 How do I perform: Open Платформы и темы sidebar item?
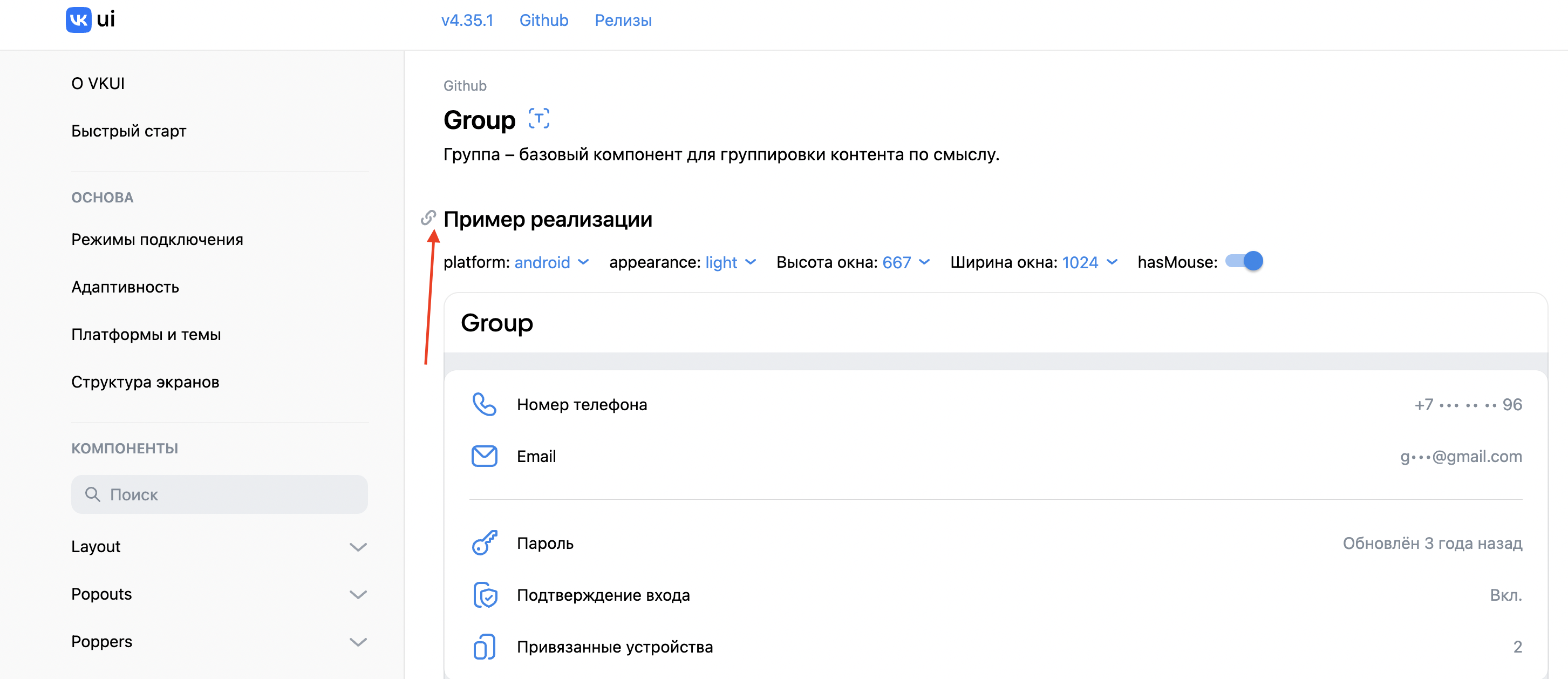[146, 334]
